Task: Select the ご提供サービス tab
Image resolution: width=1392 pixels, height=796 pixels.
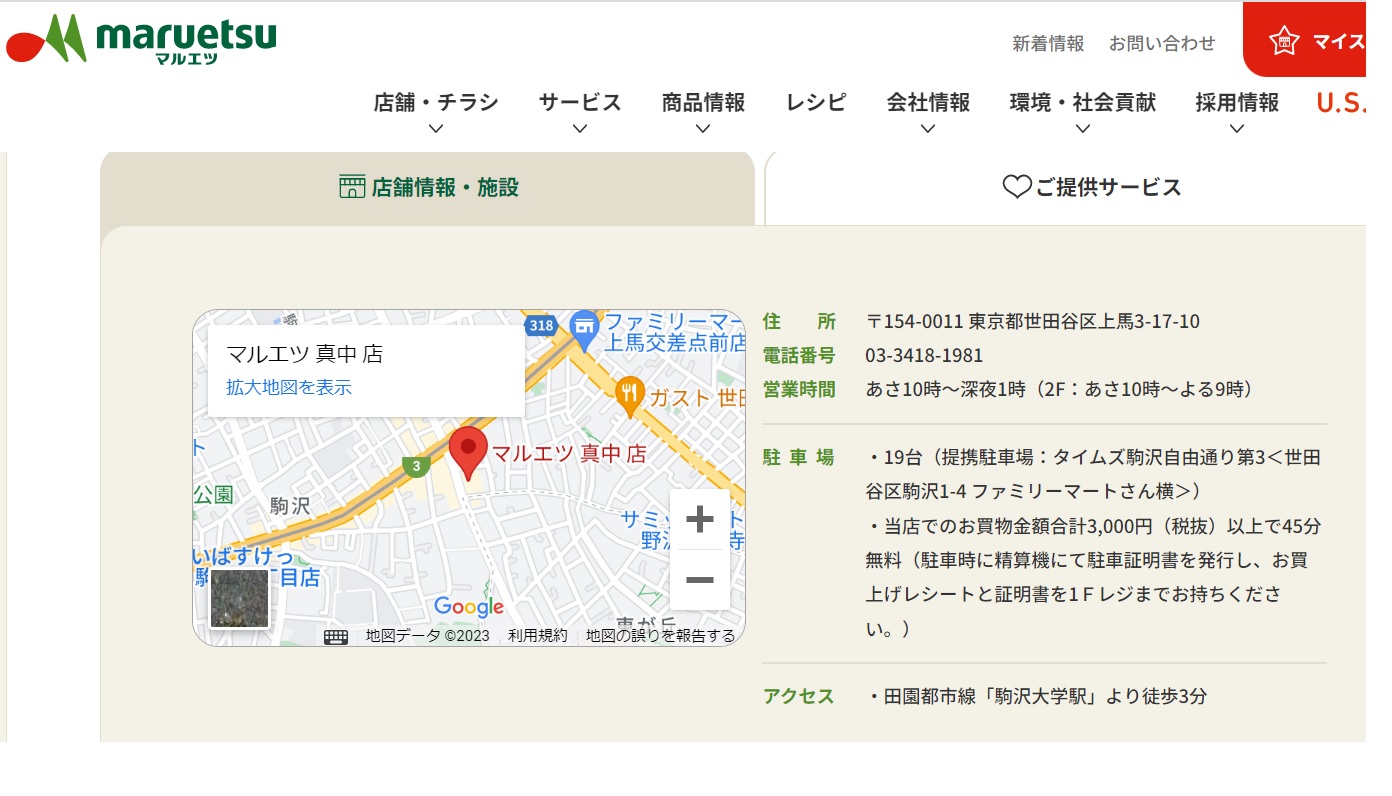Action: point(1066,187)
